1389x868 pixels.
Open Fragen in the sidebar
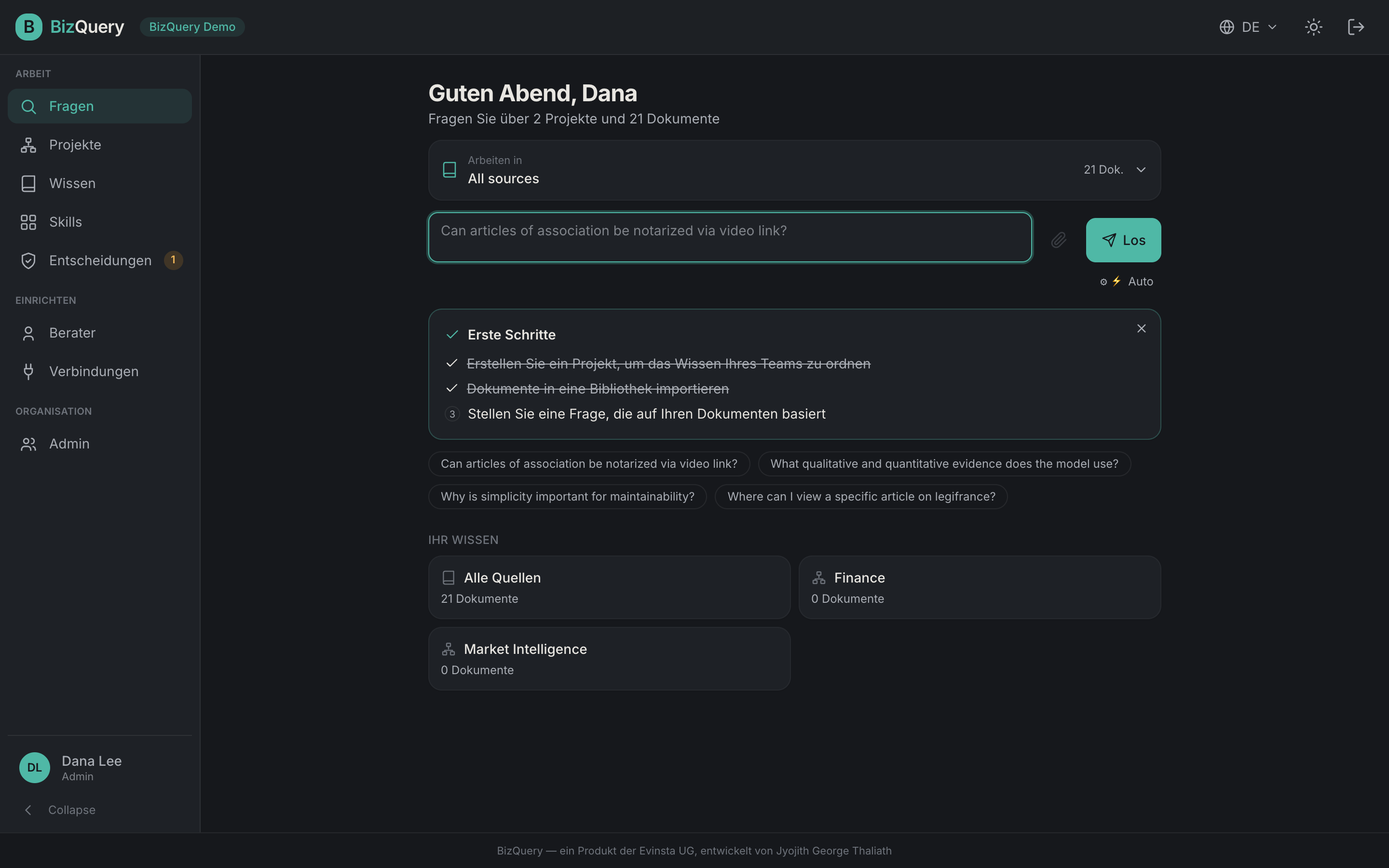click(100, 106)
